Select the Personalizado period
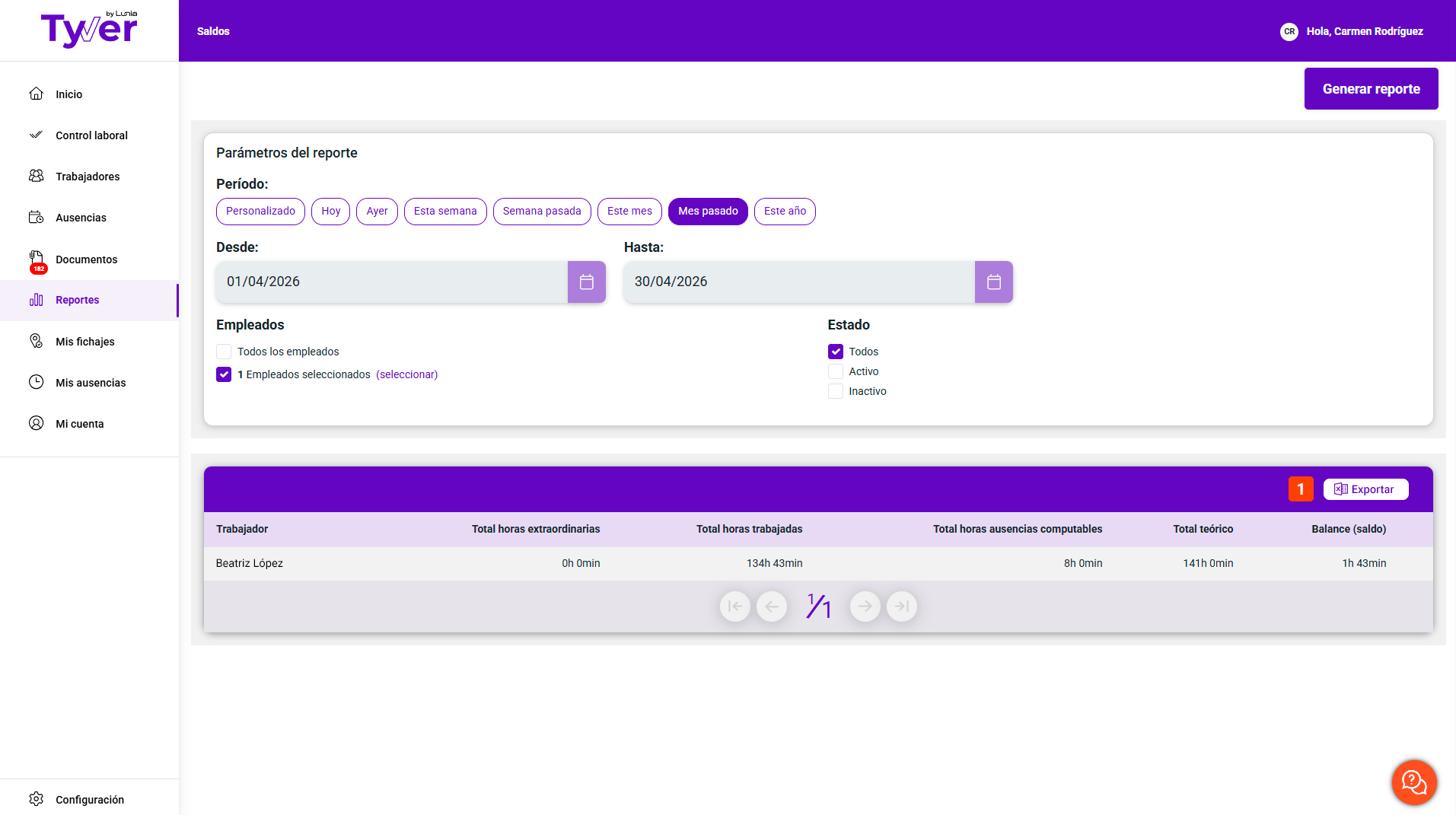Screen dimensions: 1456x815 point(260,212)
